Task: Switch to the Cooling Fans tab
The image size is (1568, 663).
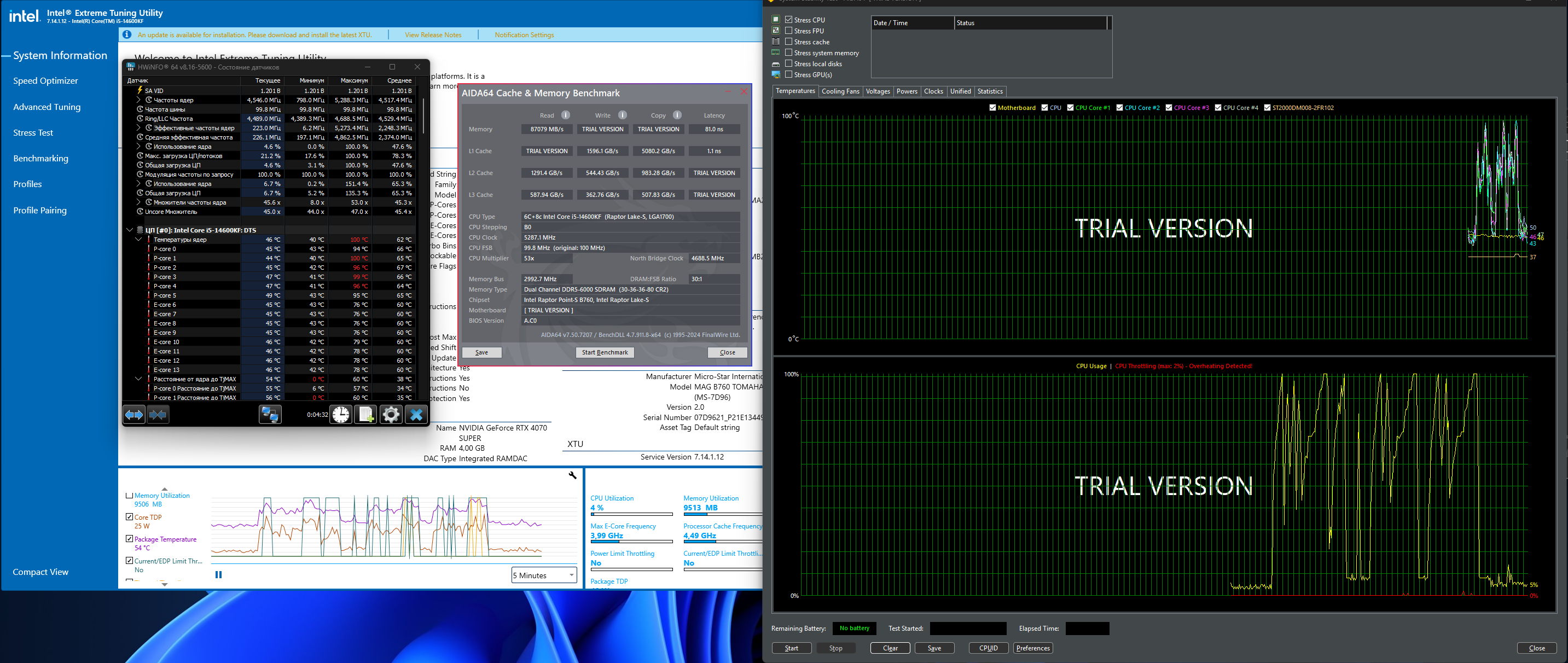Action: 840,91
